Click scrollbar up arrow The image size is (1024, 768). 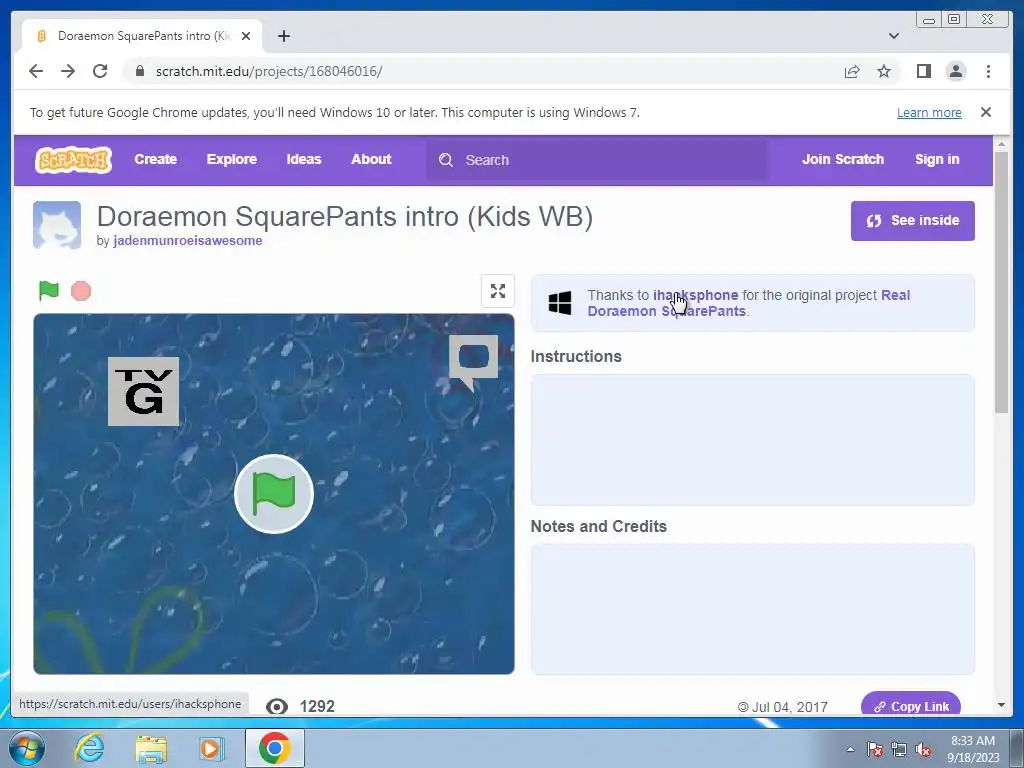point(1001,144)
